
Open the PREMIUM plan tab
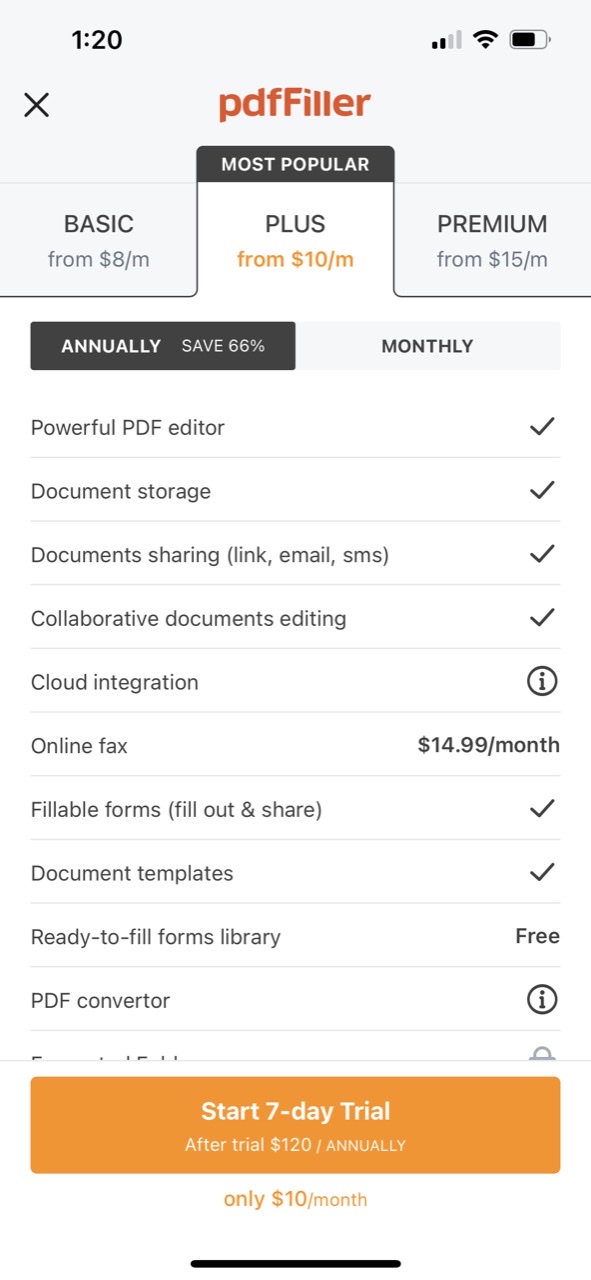click(x=492, y=240)
